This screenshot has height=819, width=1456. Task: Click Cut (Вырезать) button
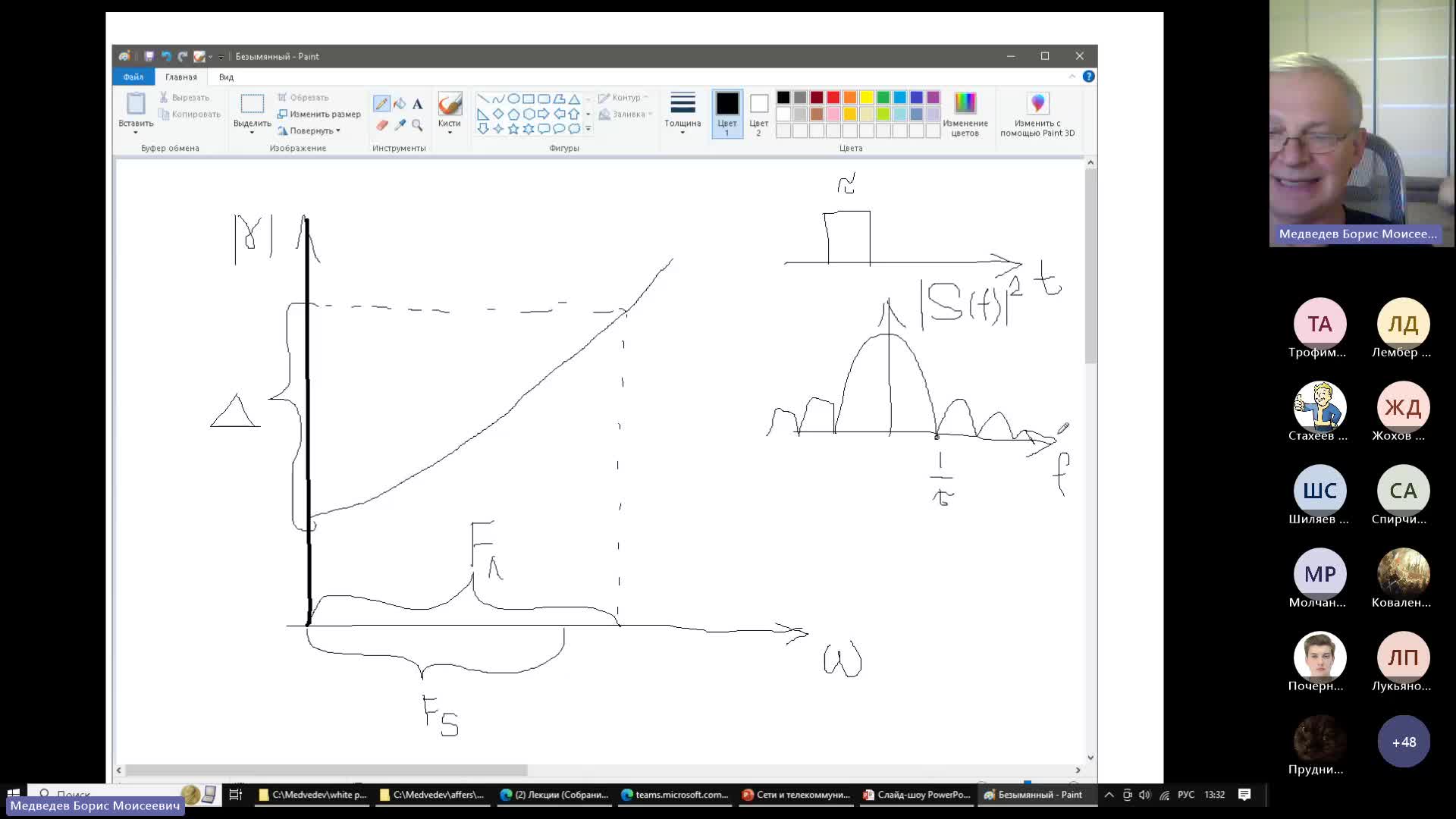tap(184, 97)
